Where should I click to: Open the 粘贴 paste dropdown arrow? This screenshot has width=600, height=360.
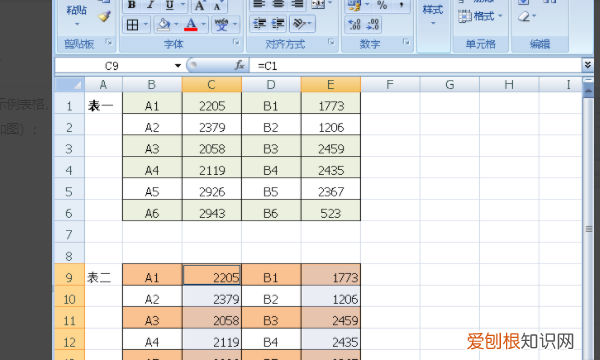[77, 24]
